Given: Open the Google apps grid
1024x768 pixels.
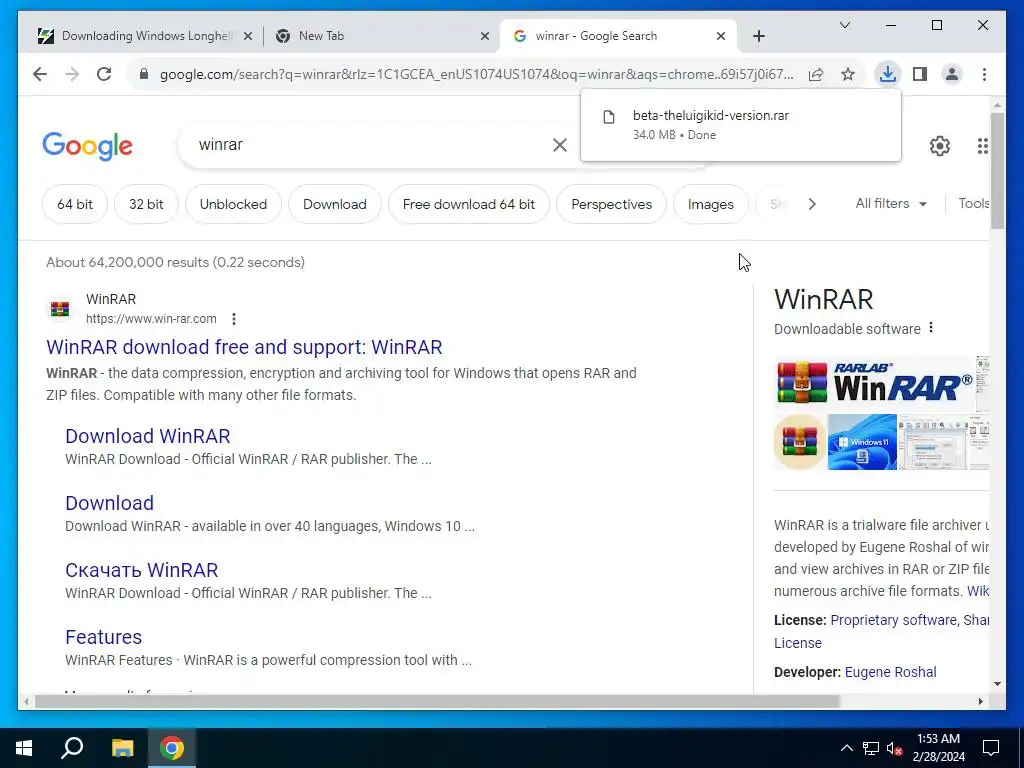Looking at the screenshot, I should (x=982, y=146).
